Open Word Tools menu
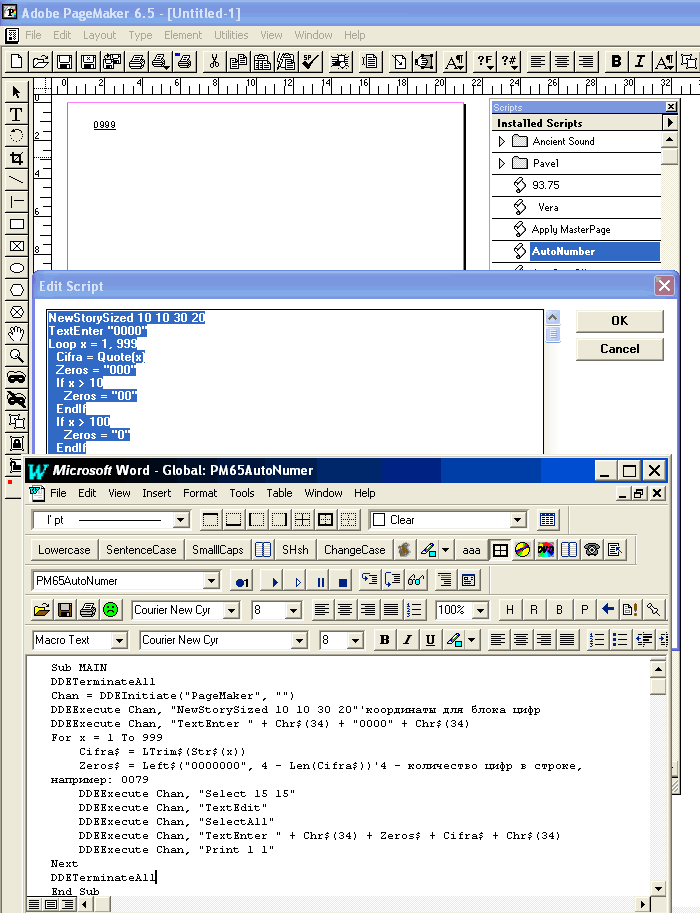This screenshot has width=700, height=913. point(242,493)
